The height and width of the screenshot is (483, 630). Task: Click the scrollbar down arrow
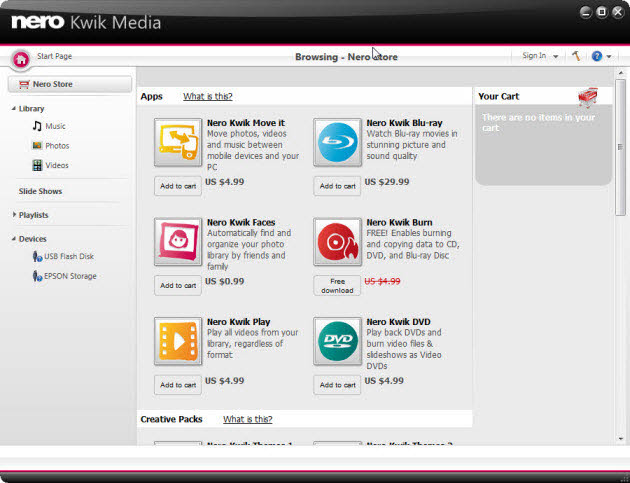(x=621, y=439)
